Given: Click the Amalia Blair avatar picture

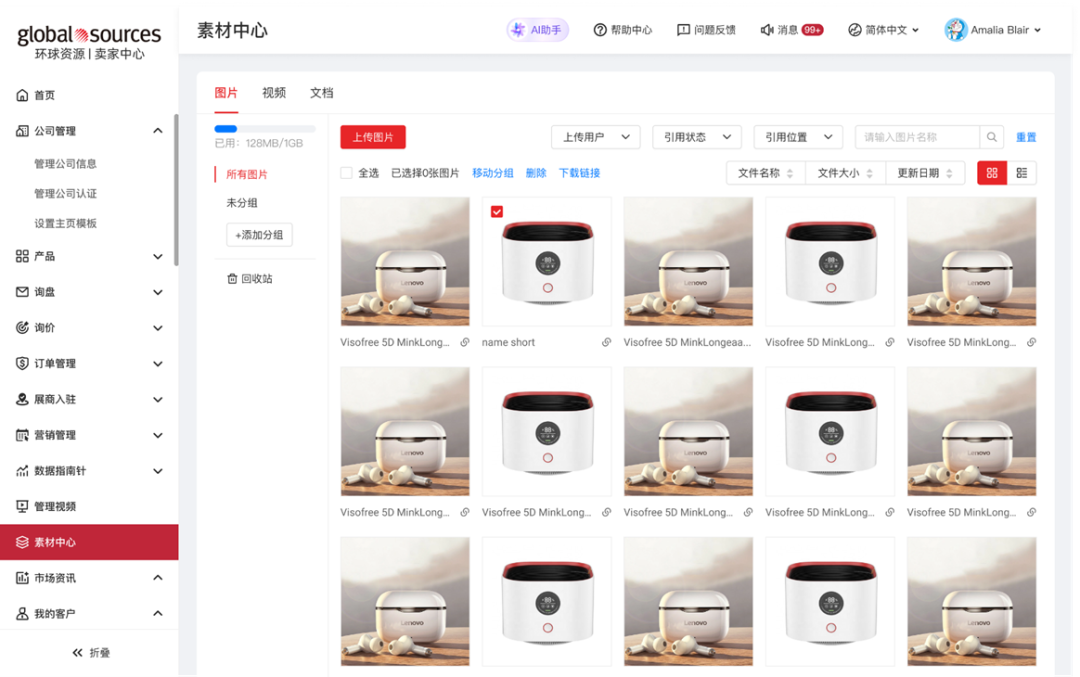Looking at the screenshot, I should click(x=955, y=30).
